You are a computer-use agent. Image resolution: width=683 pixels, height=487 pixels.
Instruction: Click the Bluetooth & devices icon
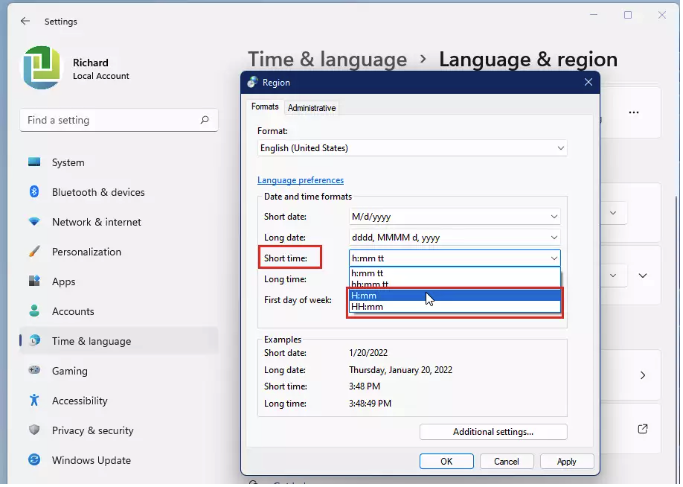tap(34, 192)
